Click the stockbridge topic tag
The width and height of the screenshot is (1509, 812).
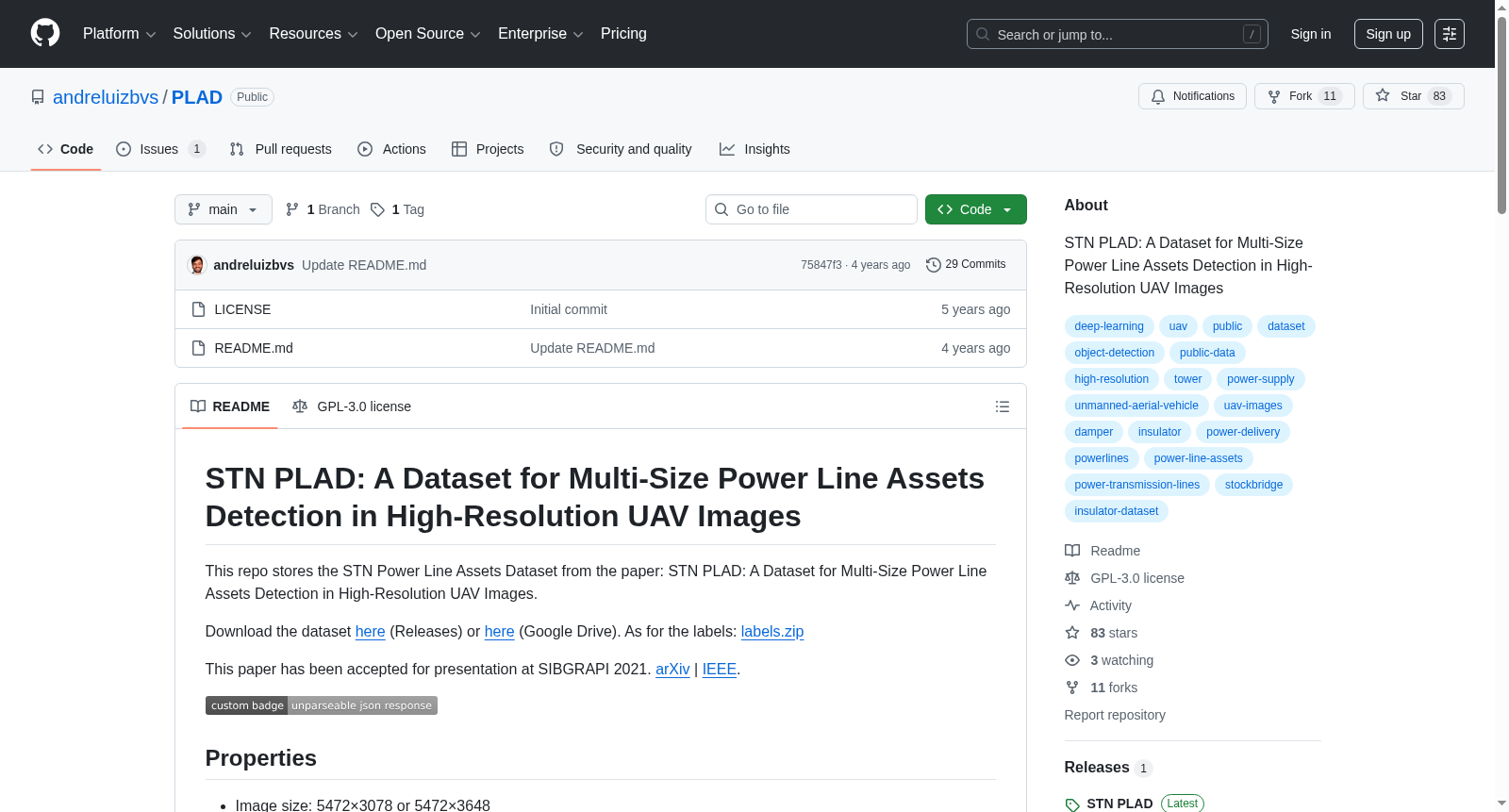point(1254,485)
